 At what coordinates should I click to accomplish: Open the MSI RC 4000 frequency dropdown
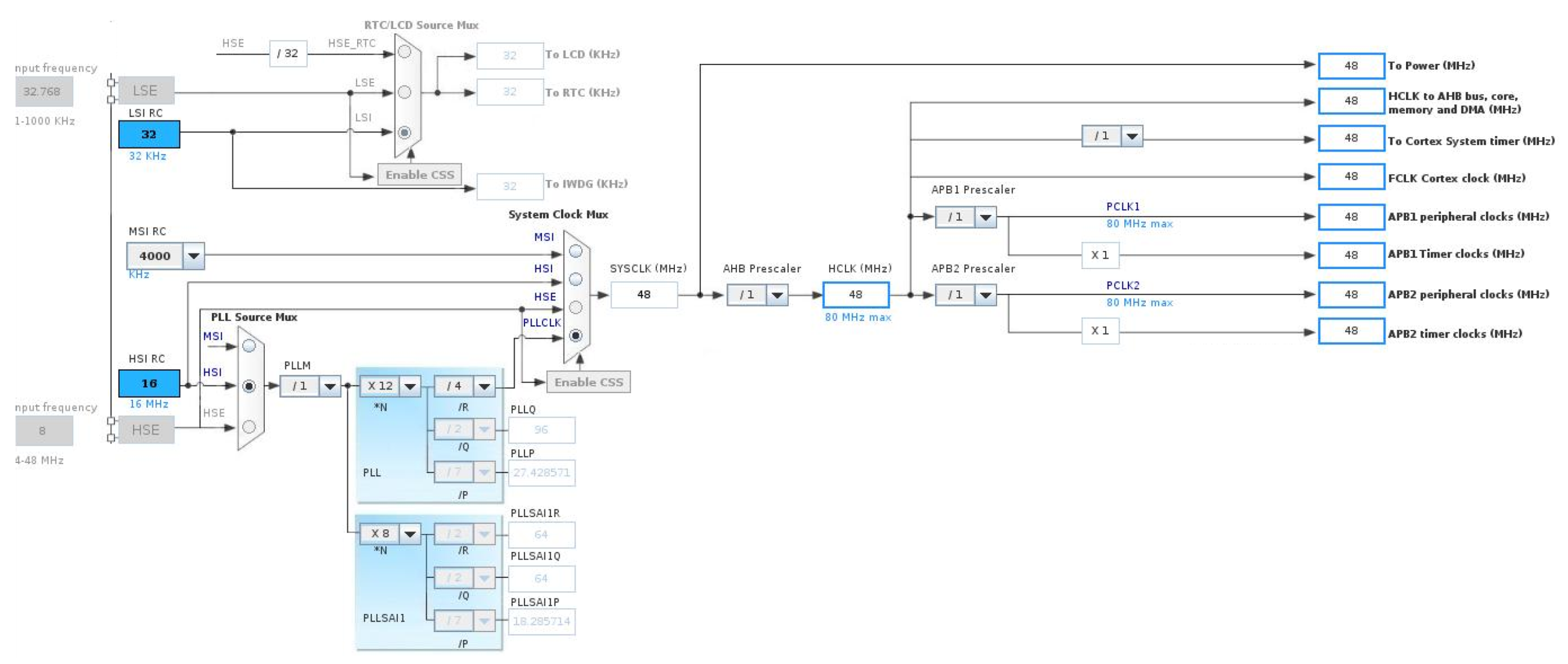pos(193,256)
